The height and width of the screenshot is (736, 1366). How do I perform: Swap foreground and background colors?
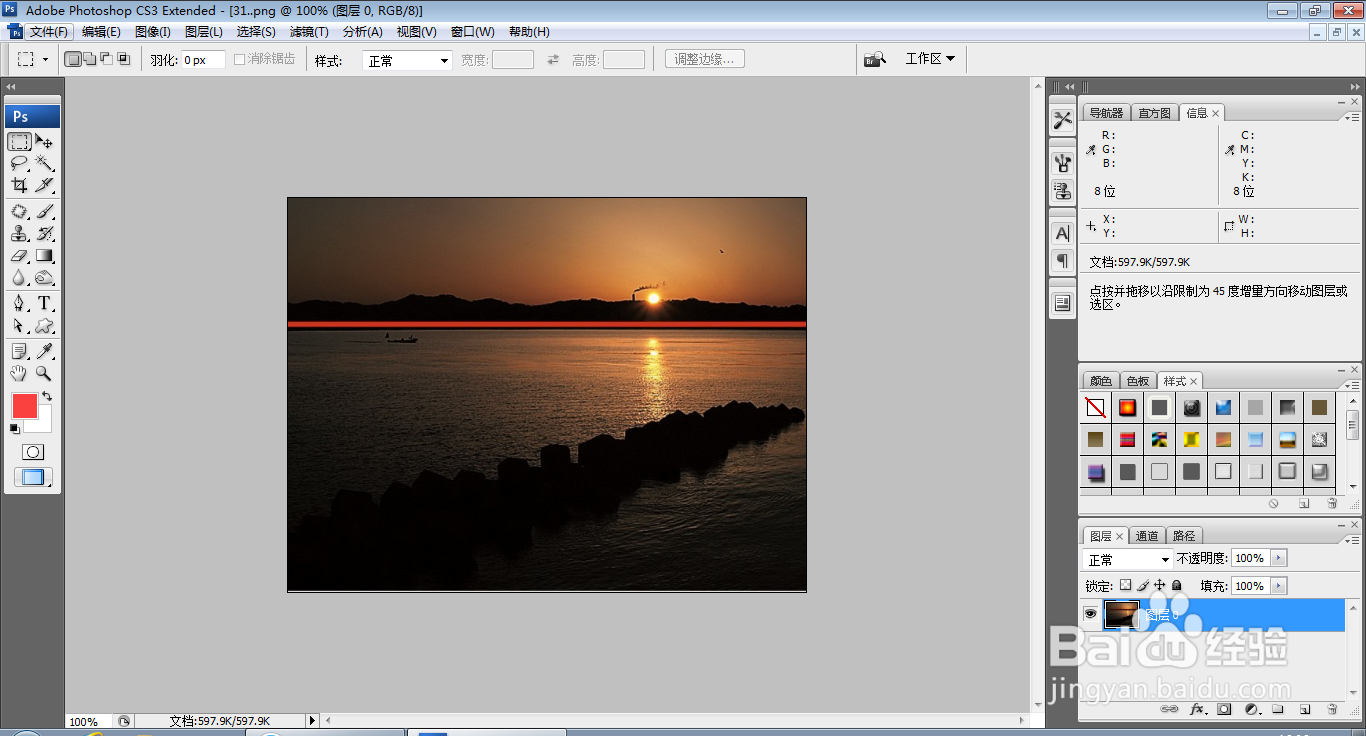[x=47, y=397]
